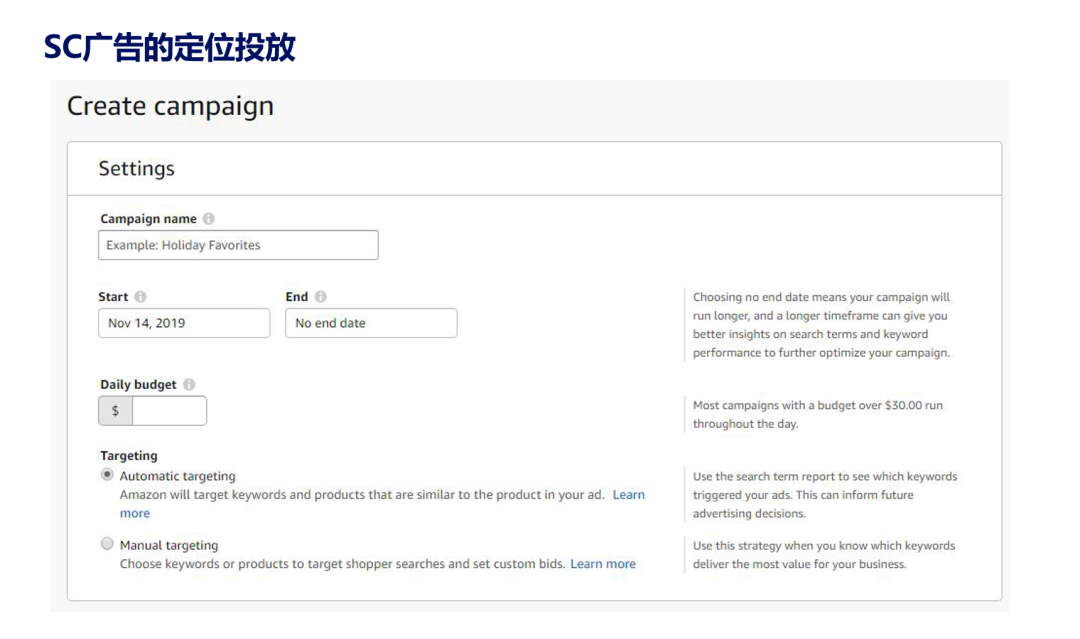Open the Start date picker Nov 14, 2019

(184, 323)
